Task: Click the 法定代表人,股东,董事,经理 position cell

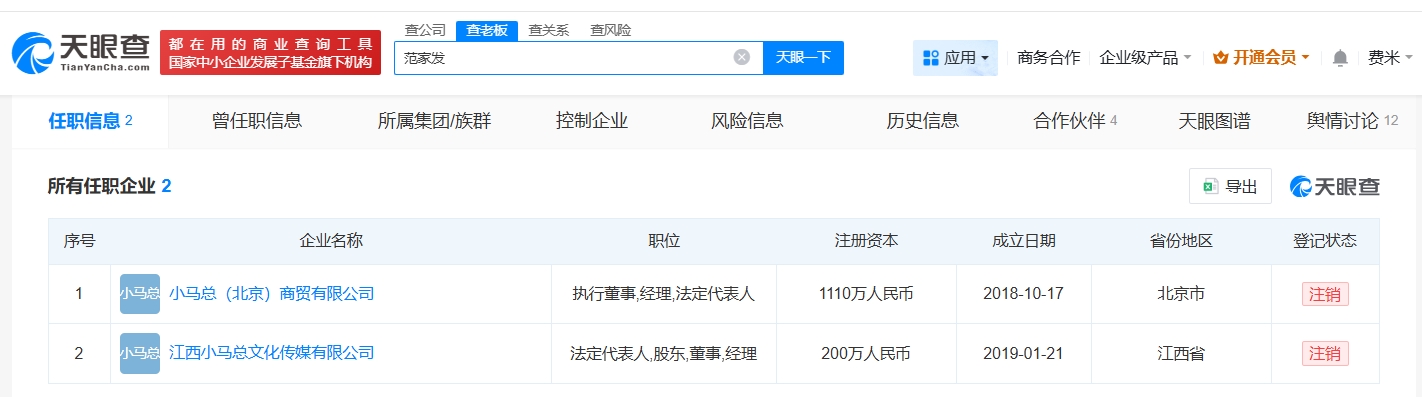Action: click(x=664, y=353)
